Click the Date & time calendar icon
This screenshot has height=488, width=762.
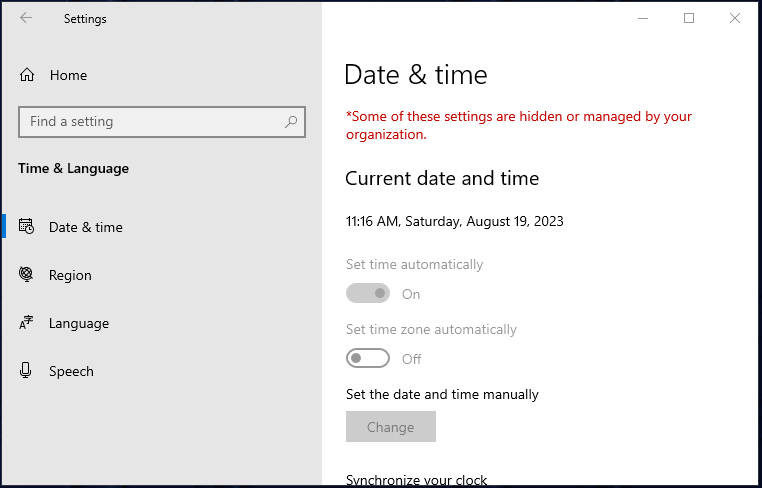pos(26,227)
